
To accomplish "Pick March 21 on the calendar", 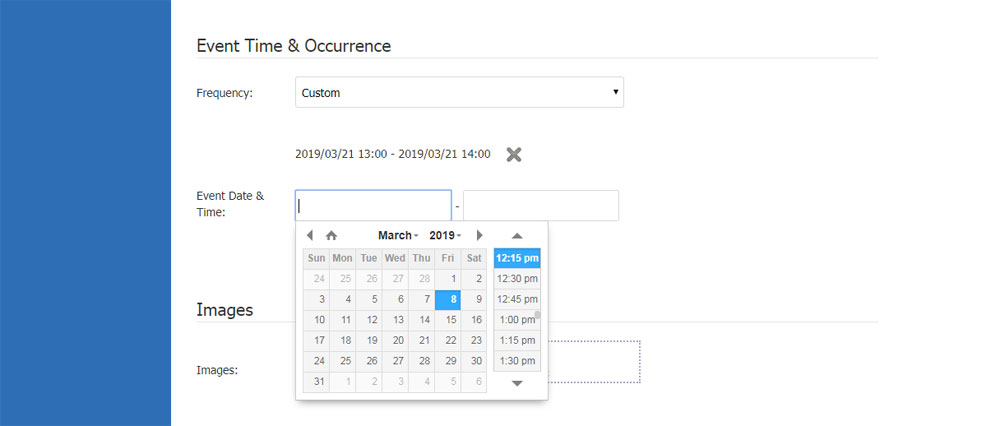I will tap(425, 341).
